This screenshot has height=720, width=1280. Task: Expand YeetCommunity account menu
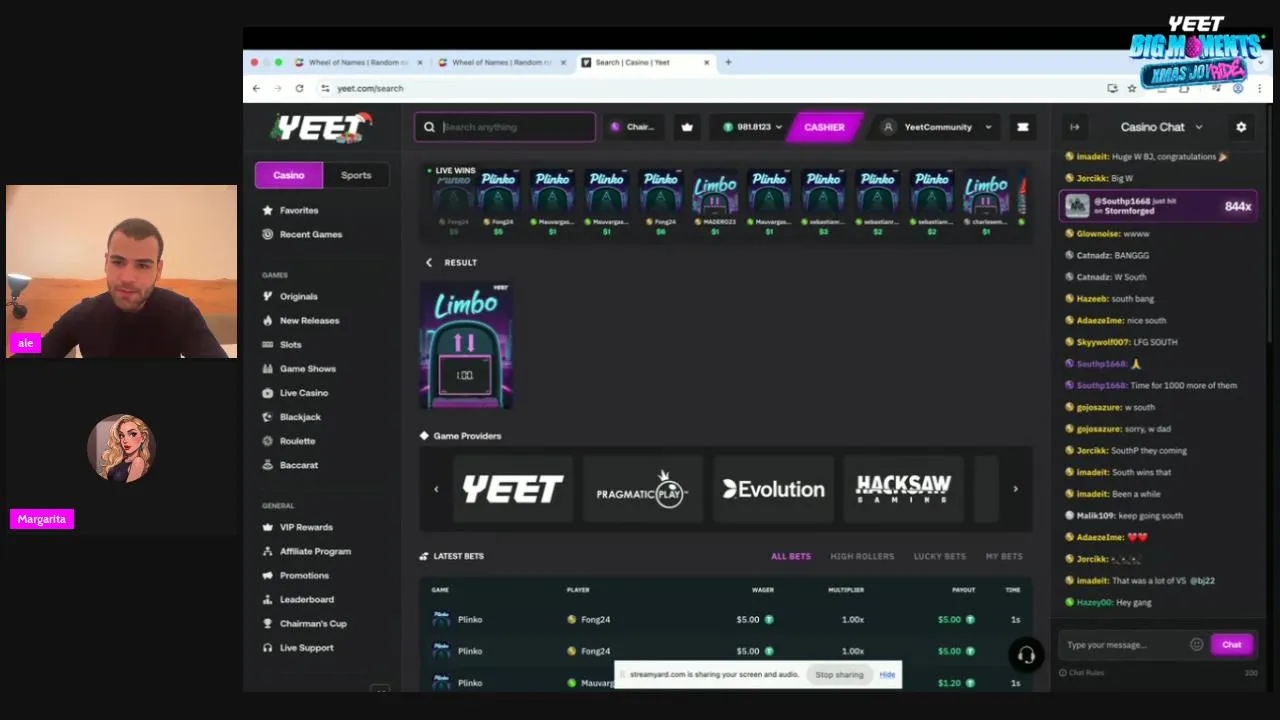937,127
